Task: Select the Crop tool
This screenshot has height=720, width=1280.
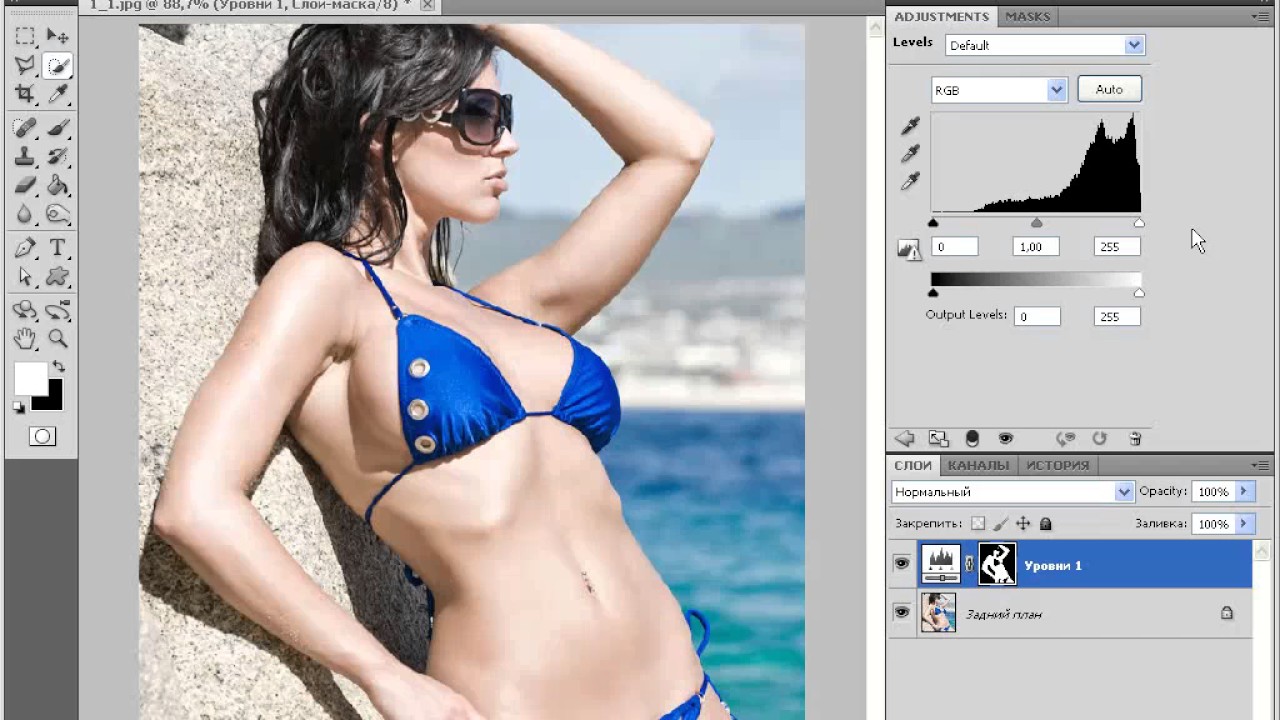Action: click(25, 94)
